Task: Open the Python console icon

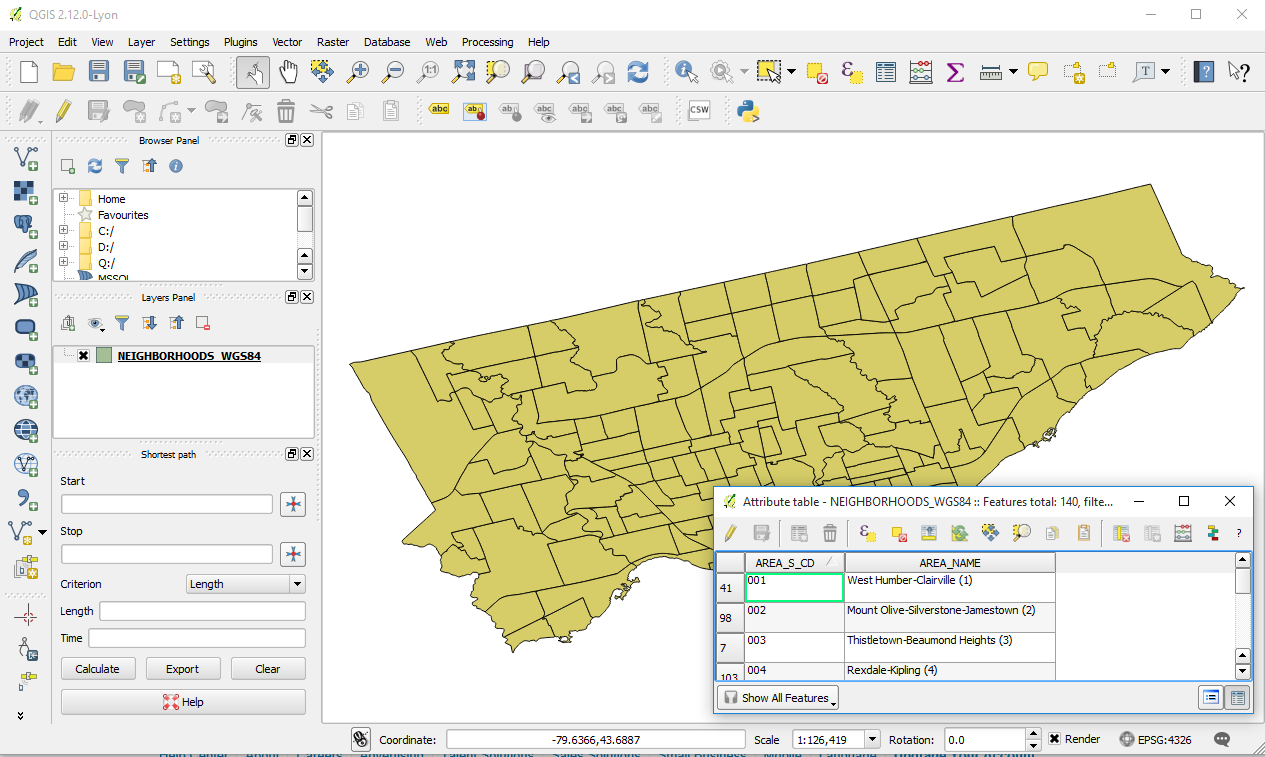Action: (747, 111)
